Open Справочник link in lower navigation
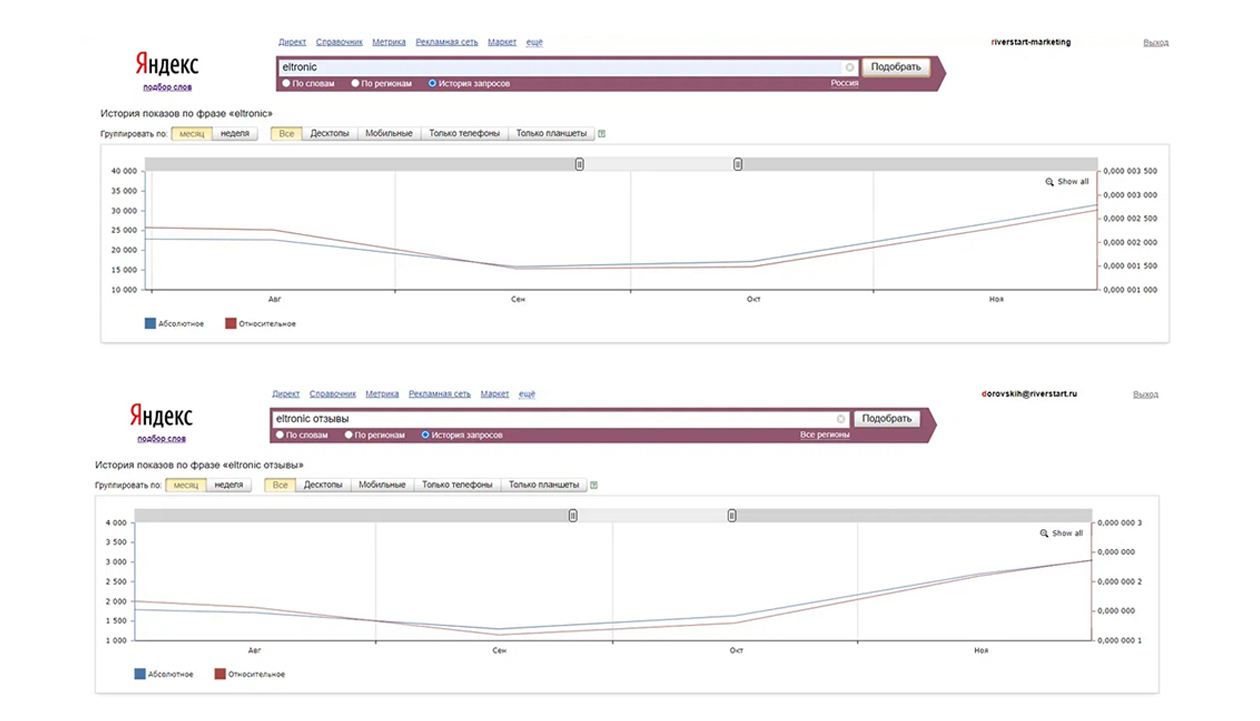1260x721 pixels. pos(333,394)
